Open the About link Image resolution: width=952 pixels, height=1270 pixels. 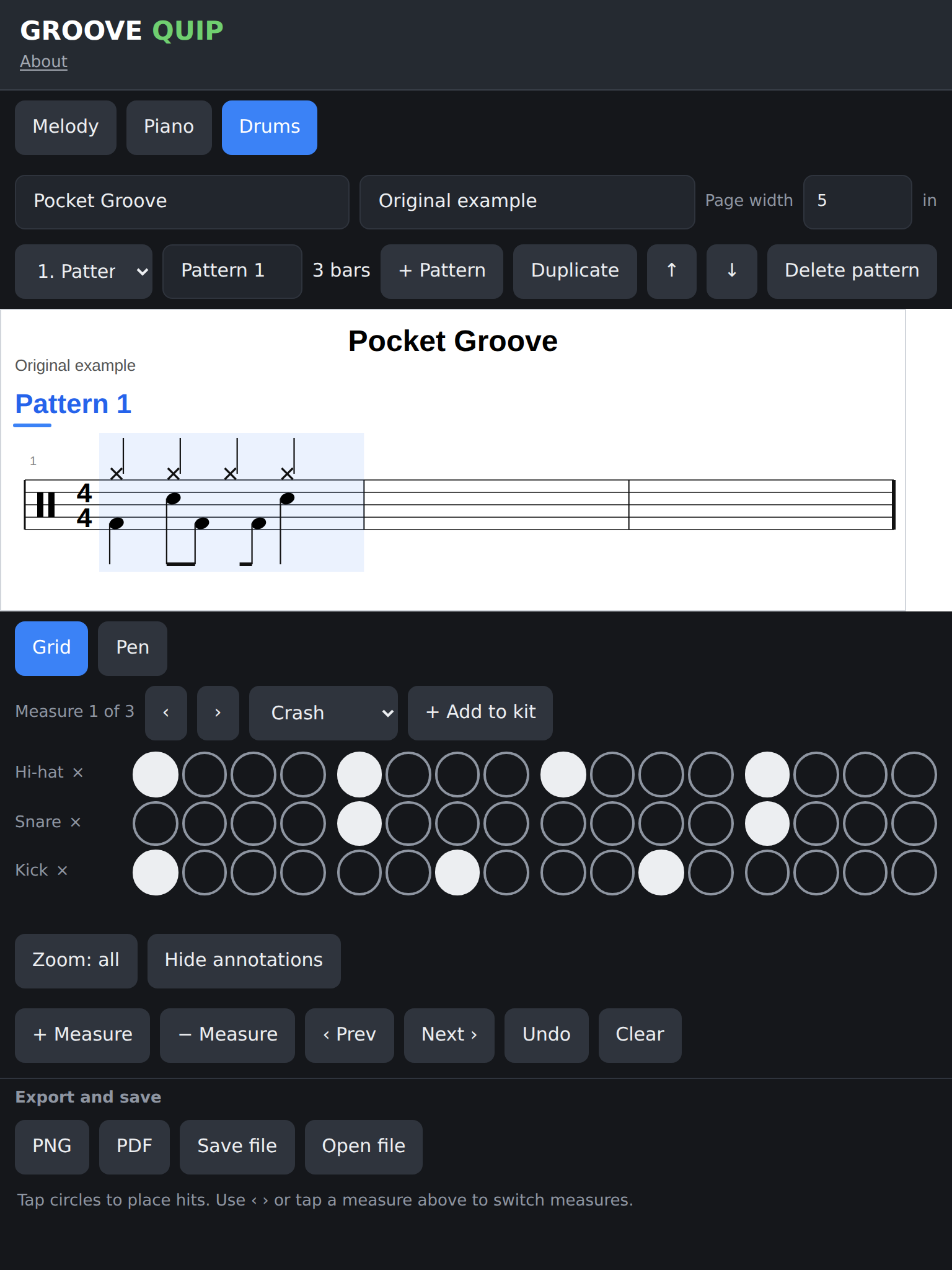coord(43,61)
